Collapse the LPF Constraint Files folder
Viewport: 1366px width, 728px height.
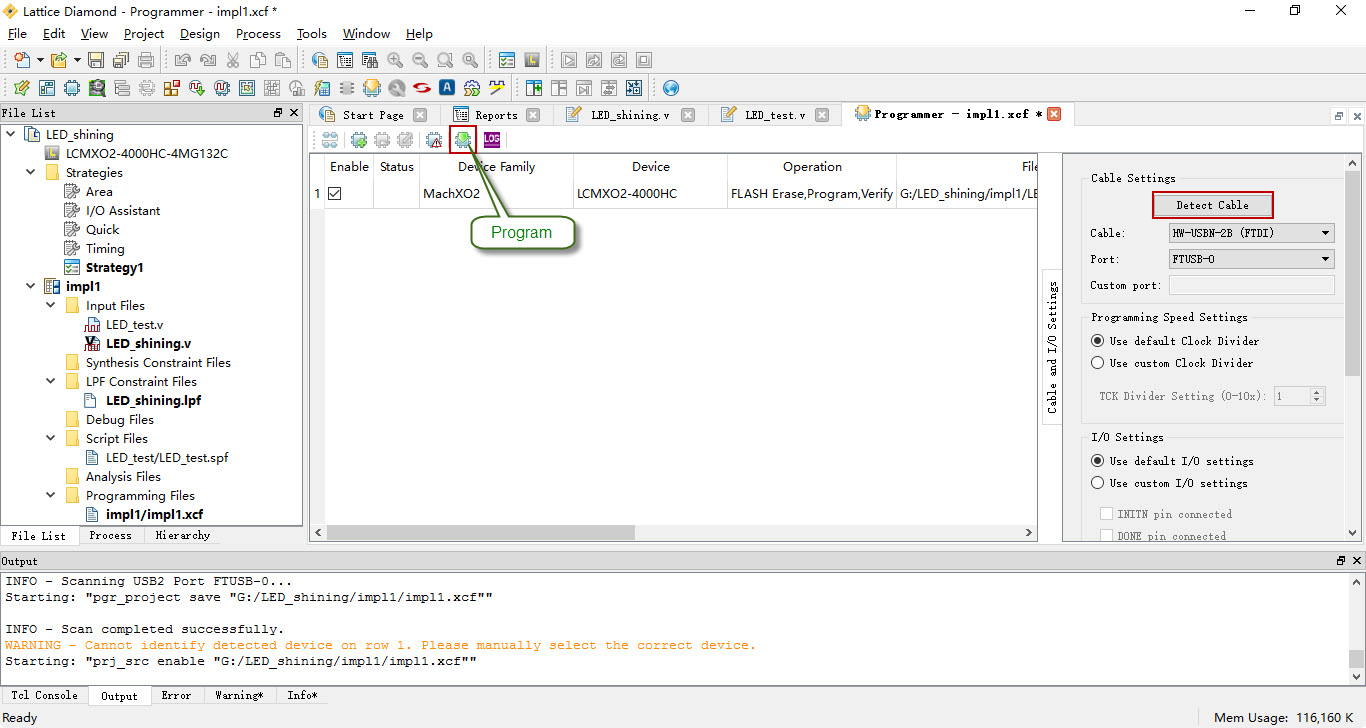tap(51, 381)
